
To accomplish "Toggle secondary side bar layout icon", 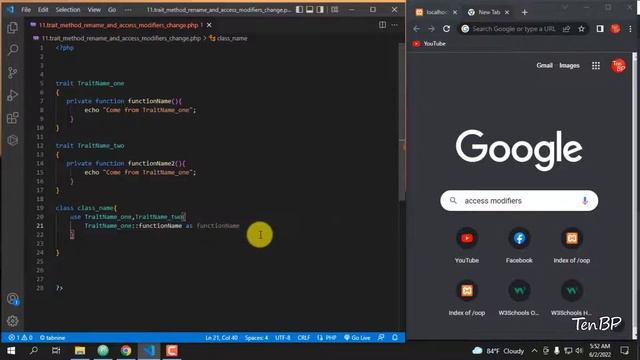I will tap(320, 9).
